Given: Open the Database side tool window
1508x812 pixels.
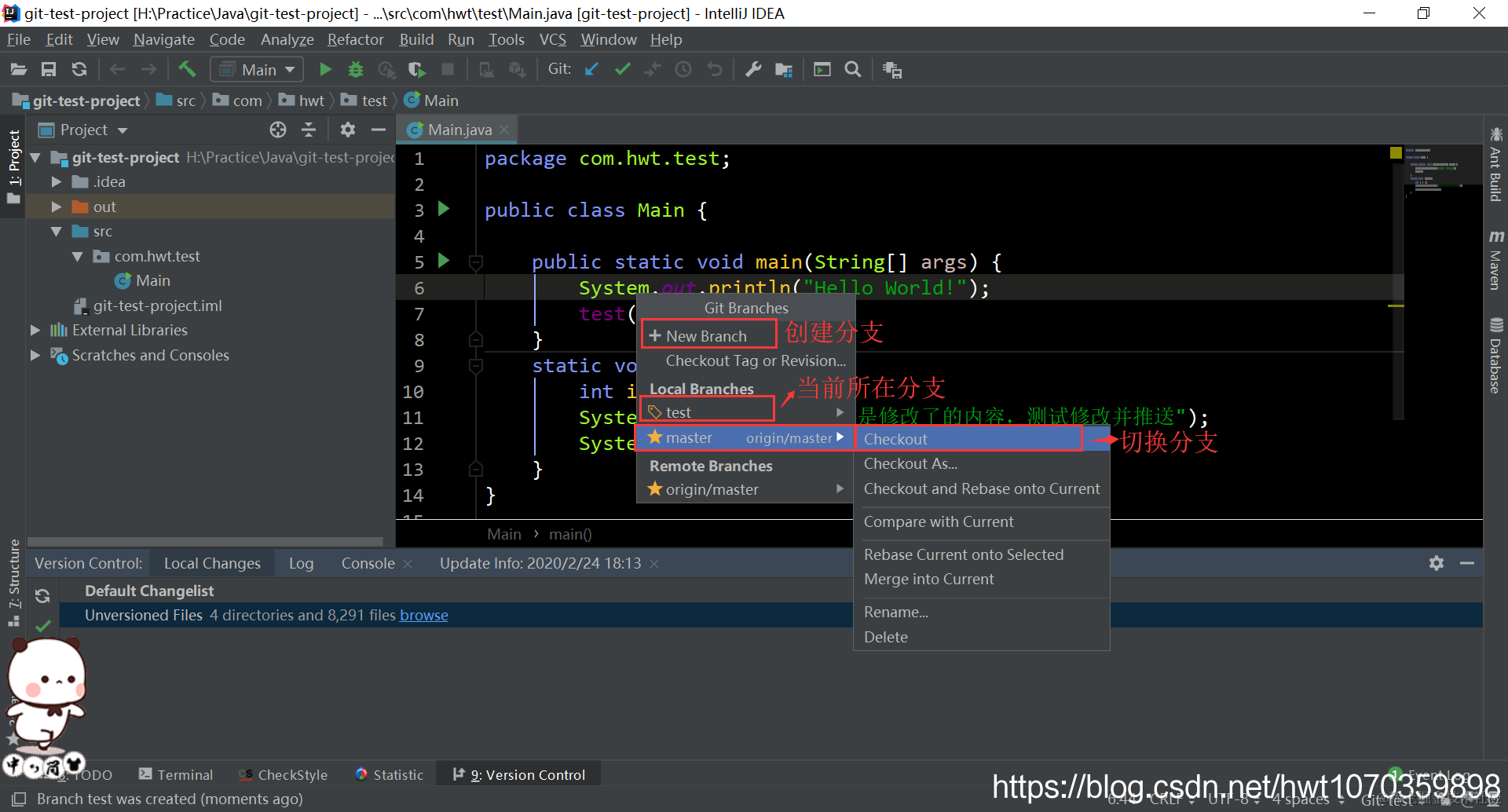Looking at the screenshot, I should click(1495, 356).
